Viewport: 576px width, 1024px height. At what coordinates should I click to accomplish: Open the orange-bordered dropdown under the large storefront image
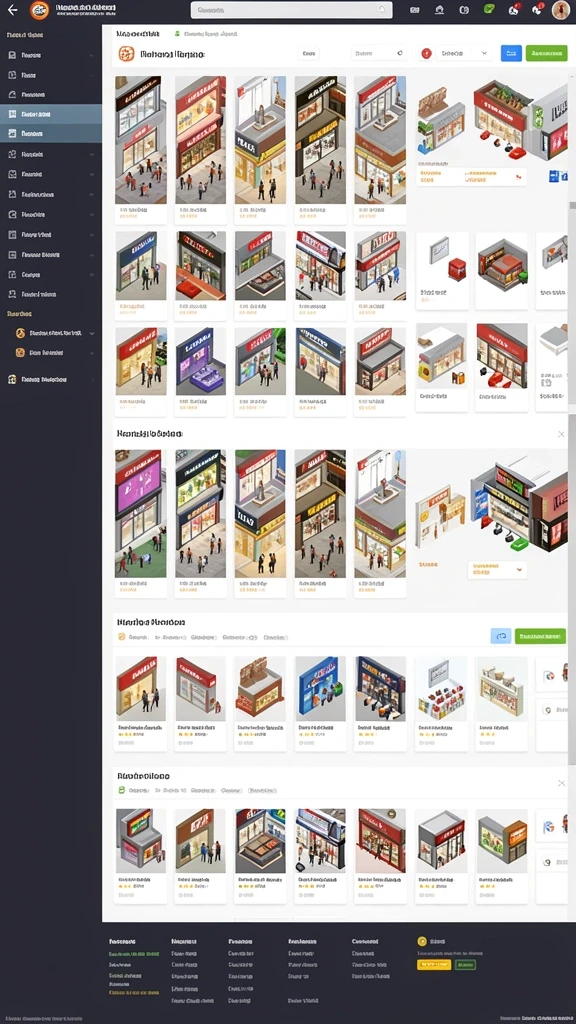(497, 569)
